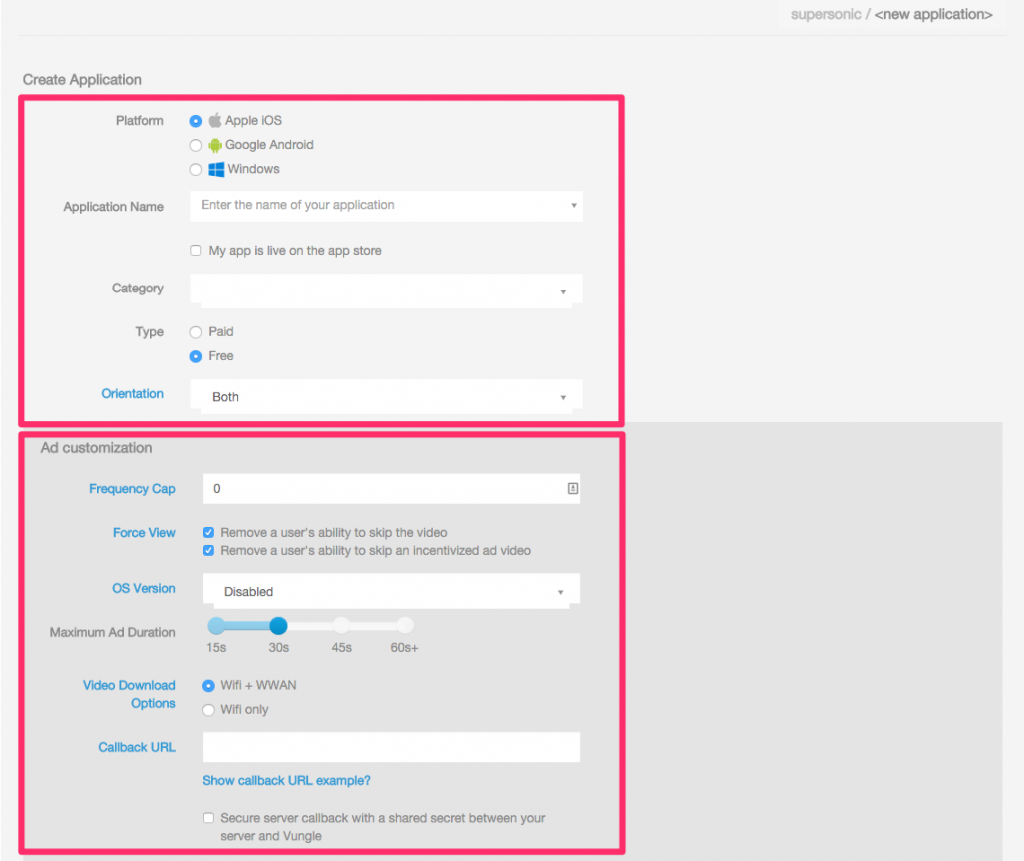Click the Windows logo icon beside Windows
Screen dimensions: 1024x861
[215, 169]
